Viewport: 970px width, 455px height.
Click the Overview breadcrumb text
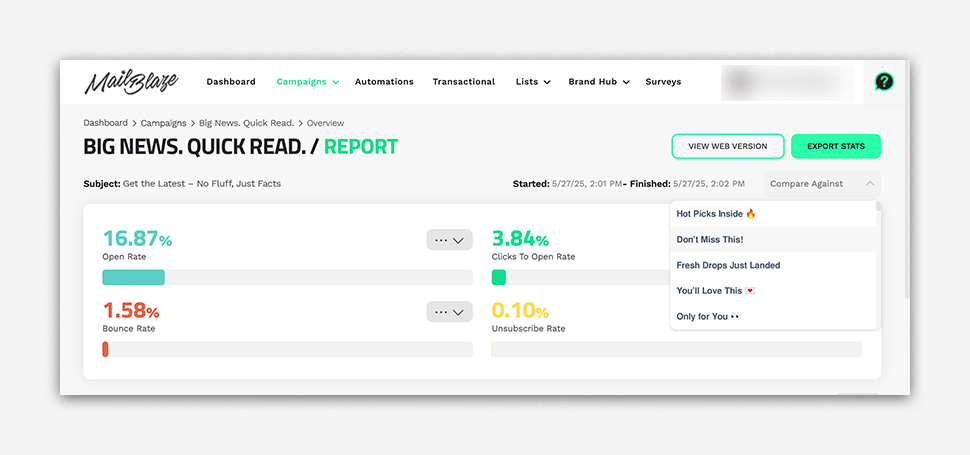point(325,123)
